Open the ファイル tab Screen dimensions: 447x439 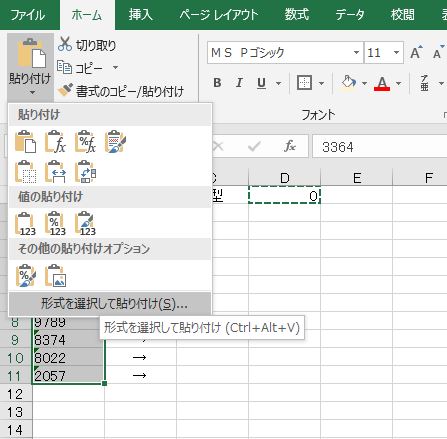click(28, 15)
